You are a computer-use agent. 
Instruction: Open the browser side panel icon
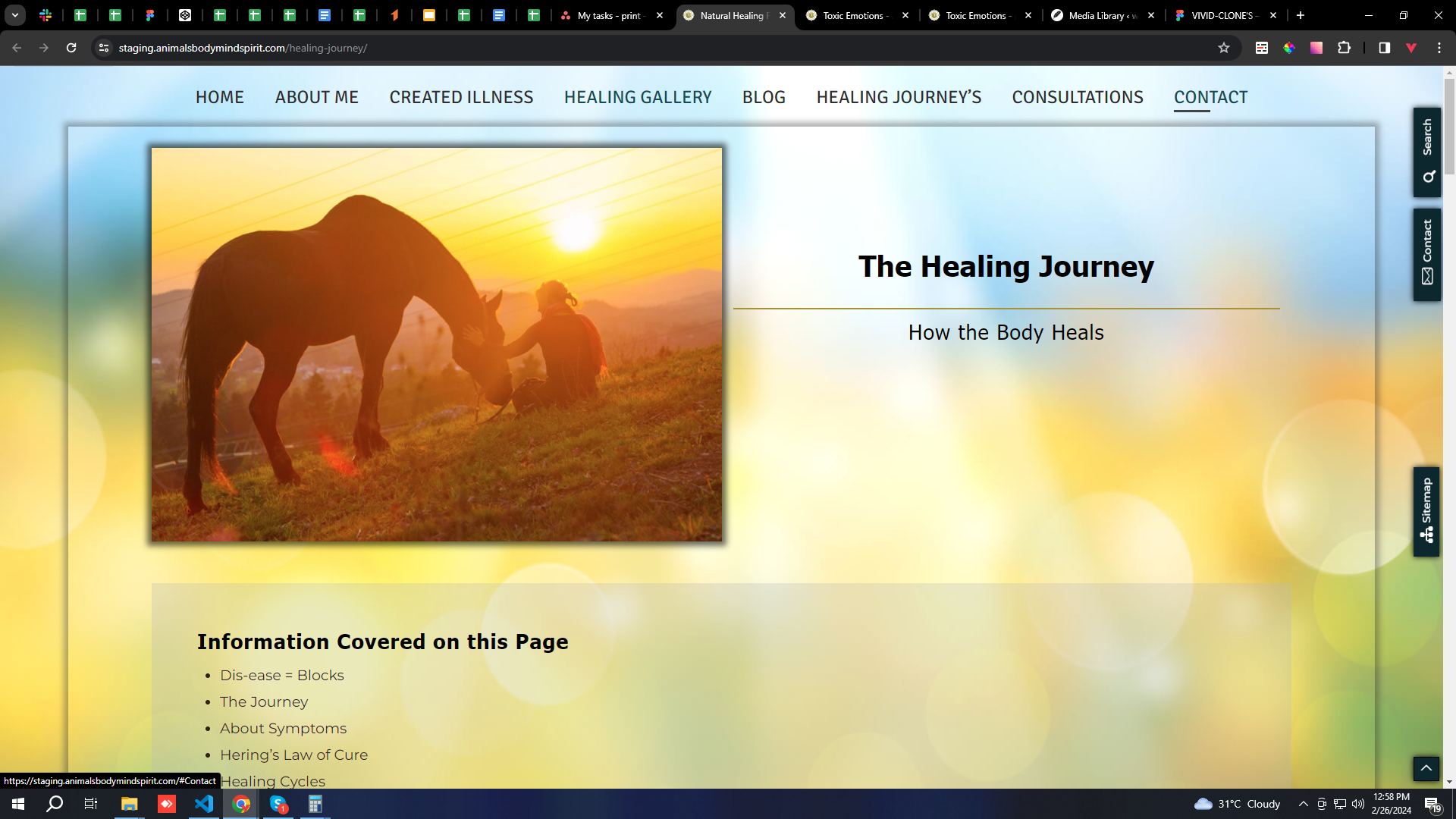point(1384,48)
